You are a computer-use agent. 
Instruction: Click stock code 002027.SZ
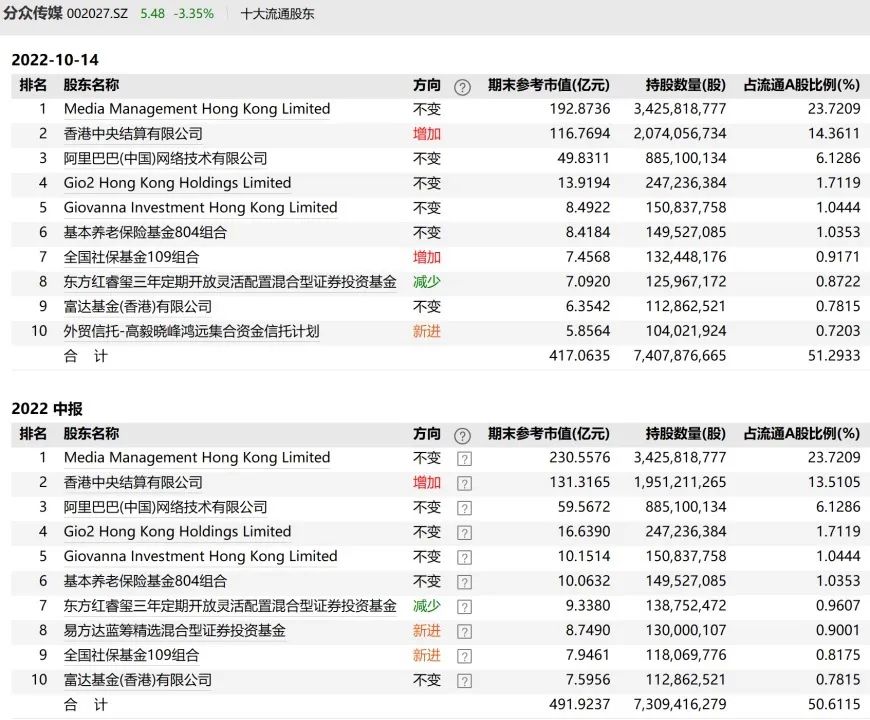(x=97, y=14)
